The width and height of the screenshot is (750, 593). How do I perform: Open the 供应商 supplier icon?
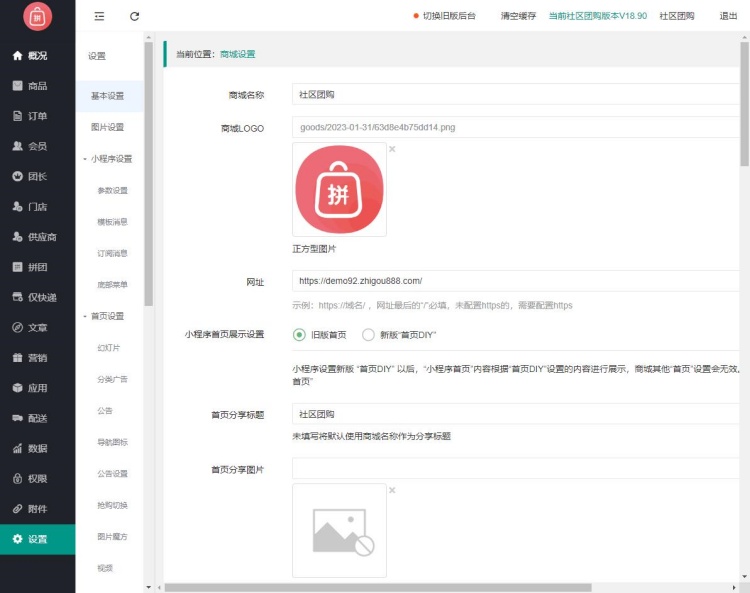tap(17, 236)
